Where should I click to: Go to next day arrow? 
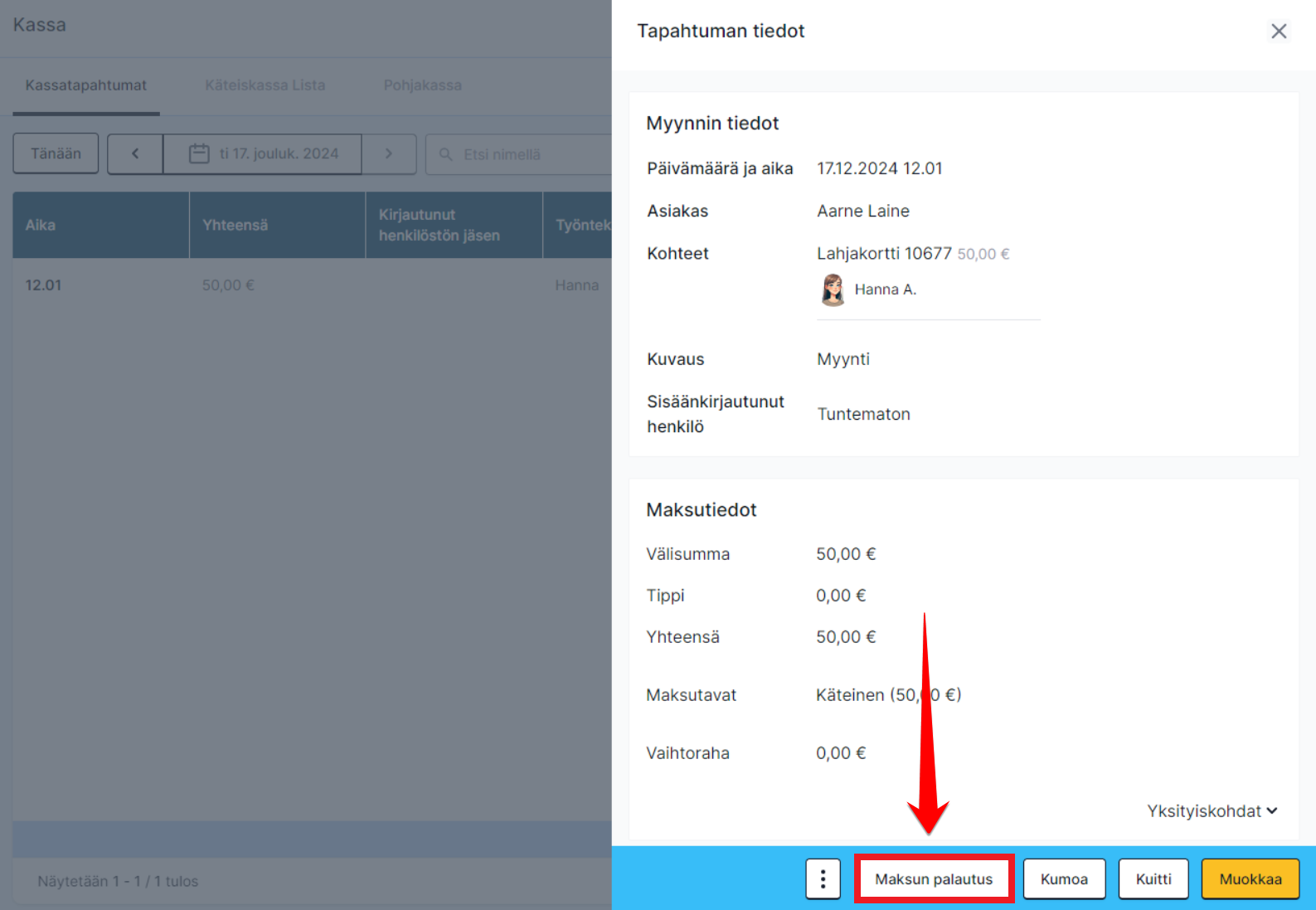pos(389,153)
